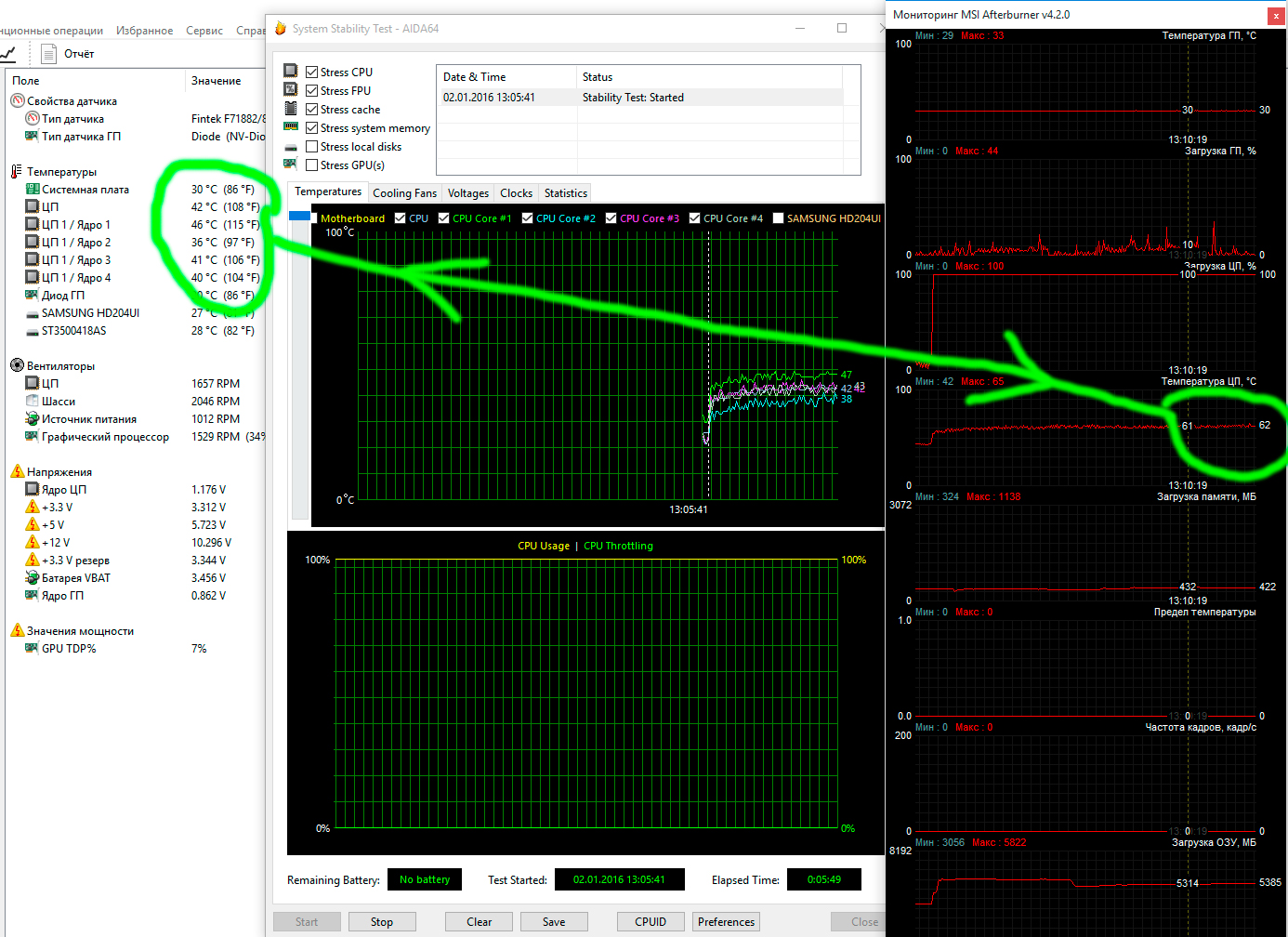The width and height of the screenshot is (1288, 937).
Task: Click the greyed Start button
Action: (307, 922)
